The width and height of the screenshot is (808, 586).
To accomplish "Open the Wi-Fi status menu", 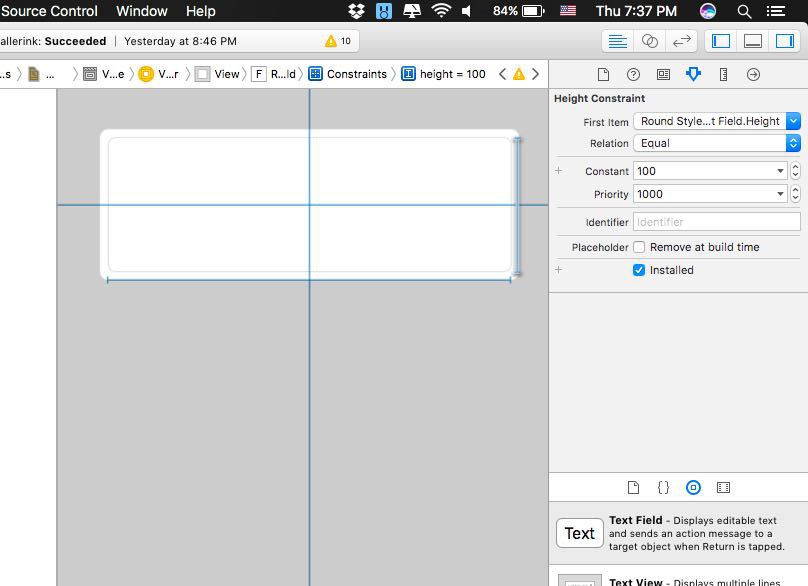I will (x=441, y=11).
